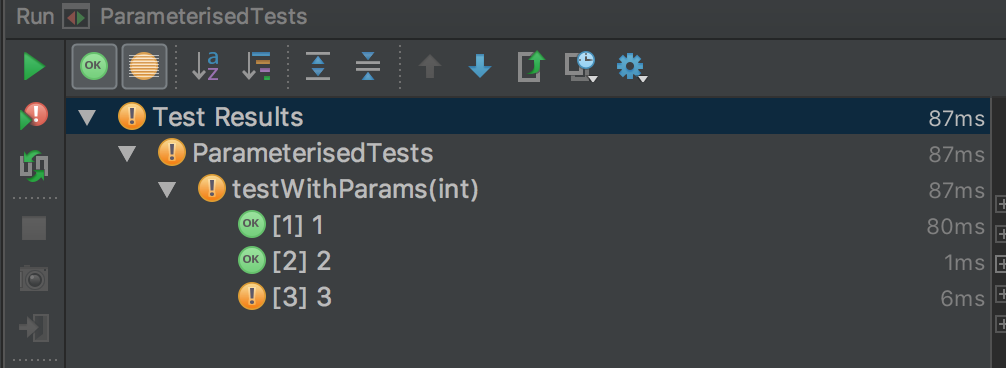Go to next failed test arrow
This screenshot has width=1006, height=368.
tap(480, 66)
